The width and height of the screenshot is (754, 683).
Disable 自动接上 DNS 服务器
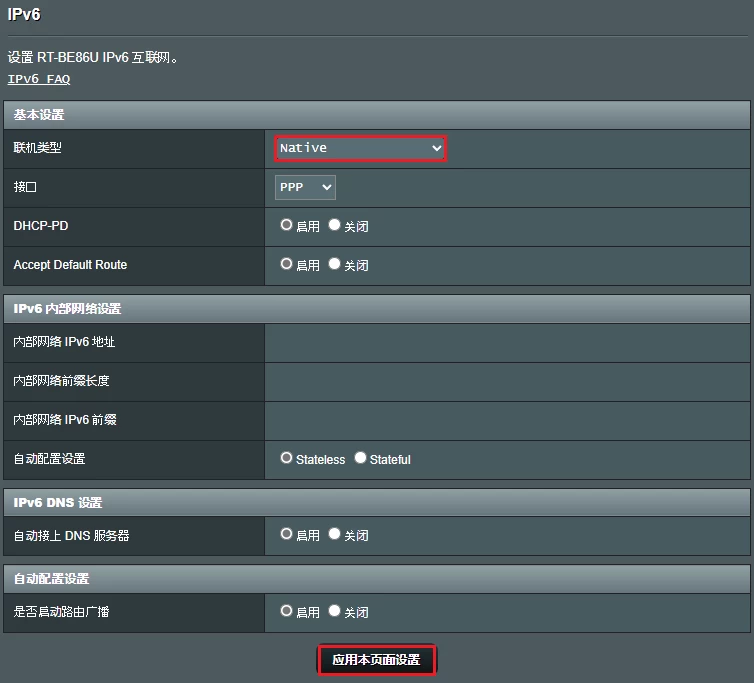335,535
